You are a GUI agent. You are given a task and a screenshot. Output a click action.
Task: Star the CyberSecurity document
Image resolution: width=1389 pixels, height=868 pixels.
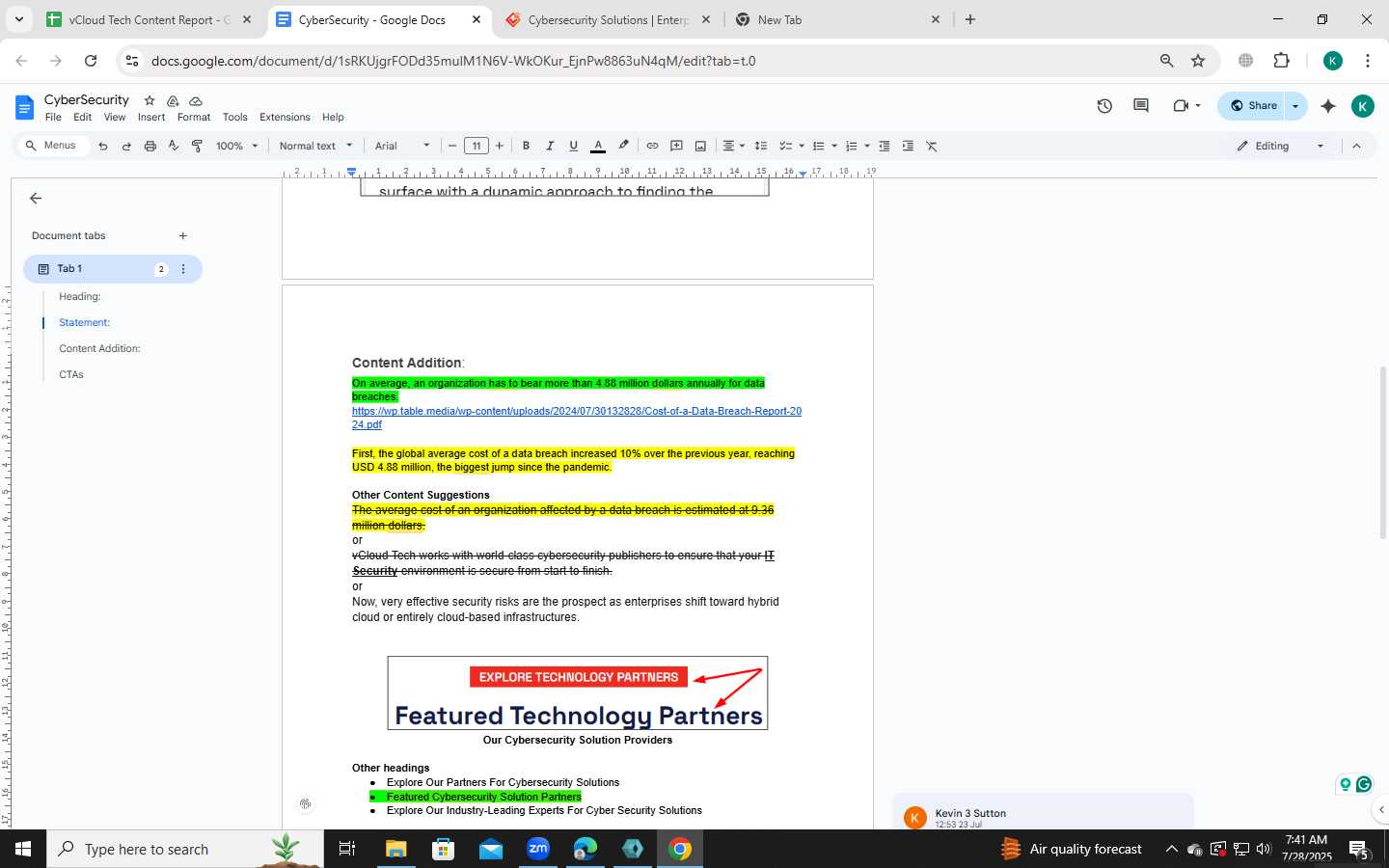click(x=150, y=100)
